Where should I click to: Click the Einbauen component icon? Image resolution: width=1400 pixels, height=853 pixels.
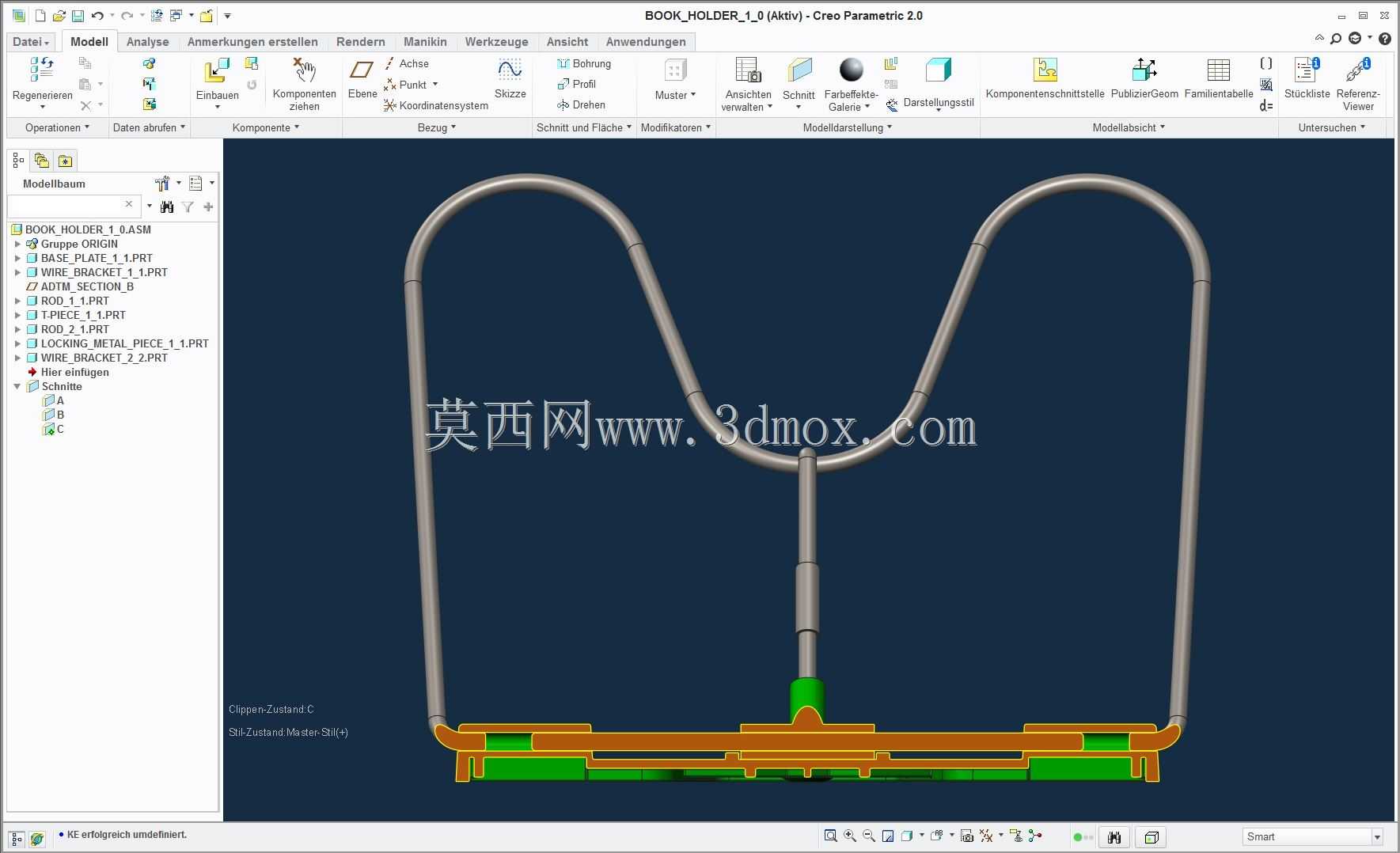tap(216, 71)
